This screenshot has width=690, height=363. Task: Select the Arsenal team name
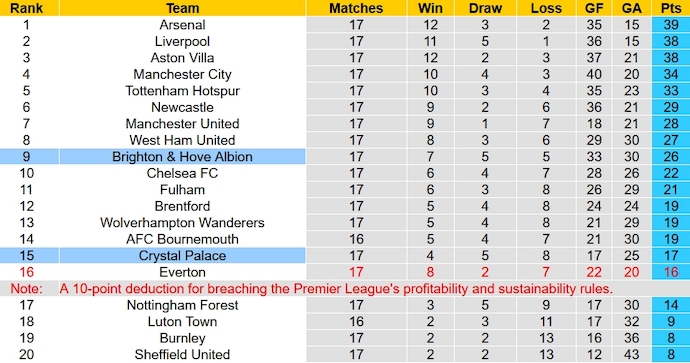tap(182, 25)
